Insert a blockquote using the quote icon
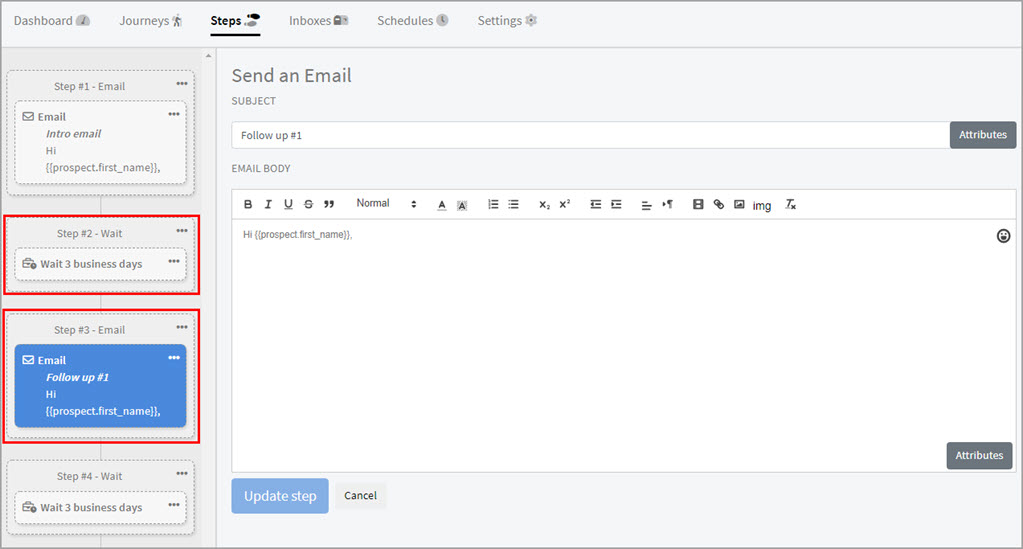Viewport: 1023px width, 549px height. 329,205
